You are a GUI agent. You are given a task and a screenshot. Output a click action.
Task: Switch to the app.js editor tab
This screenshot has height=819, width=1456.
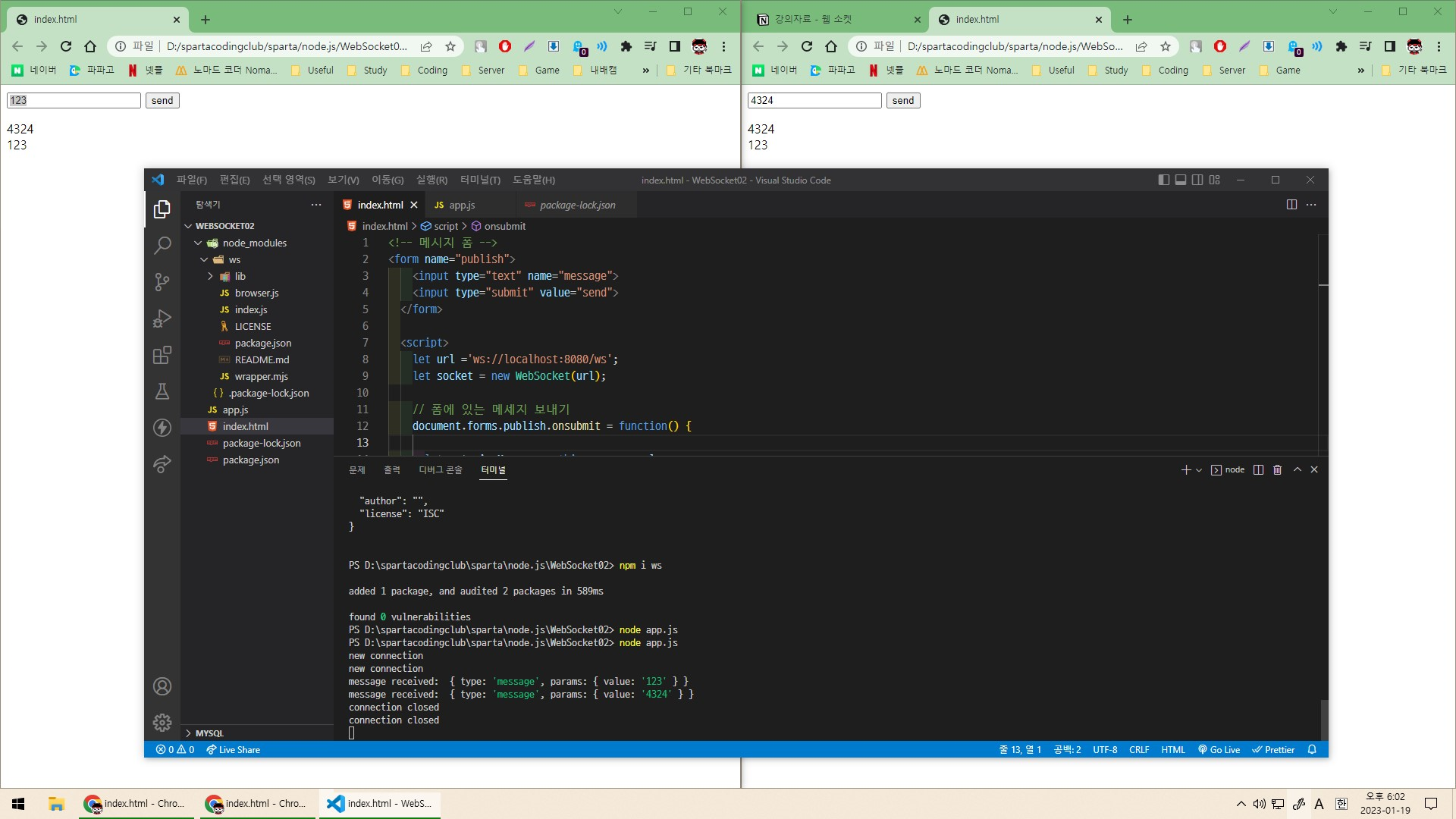[x=461, y=205]
